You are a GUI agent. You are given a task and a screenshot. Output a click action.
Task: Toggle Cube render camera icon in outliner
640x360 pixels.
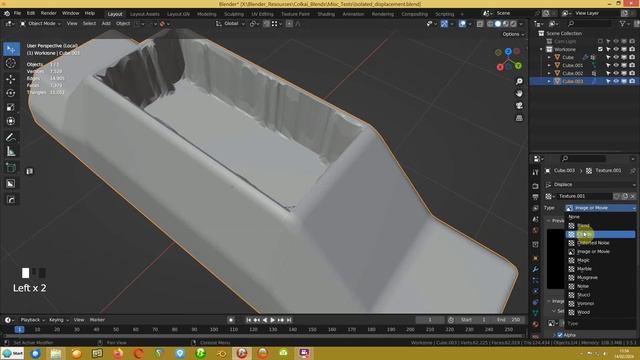(x=632, y=58)
